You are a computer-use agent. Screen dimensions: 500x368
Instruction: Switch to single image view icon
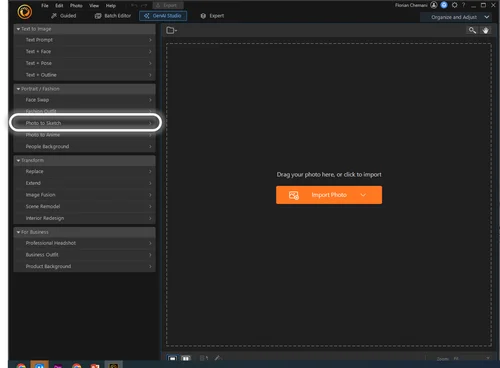click(x=172, y=358)
